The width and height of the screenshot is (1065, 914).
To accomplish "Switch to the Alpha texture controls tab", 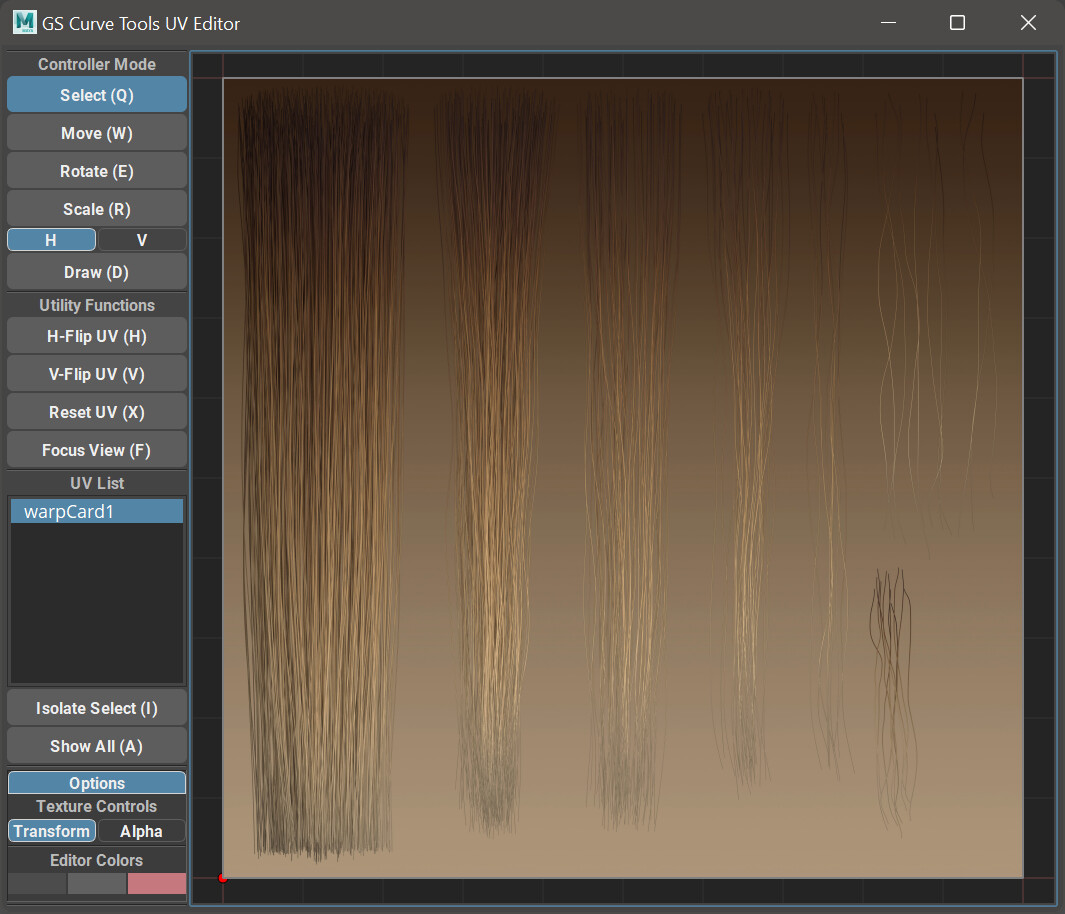I will (x=141, y=830).
